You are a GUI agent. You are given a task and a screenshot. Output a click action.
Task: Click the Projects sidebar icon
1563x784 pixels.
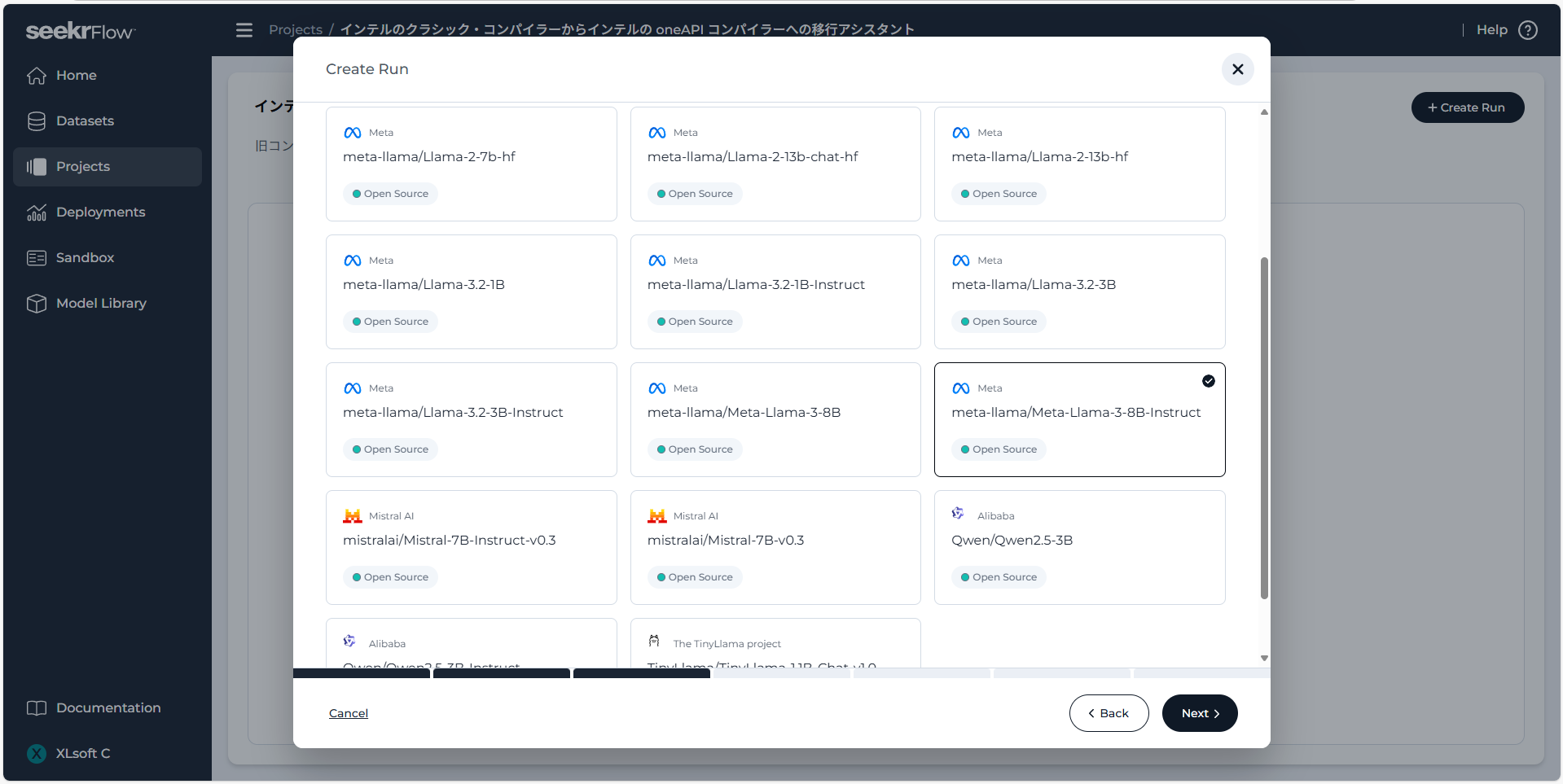click(x=36, y=167)
